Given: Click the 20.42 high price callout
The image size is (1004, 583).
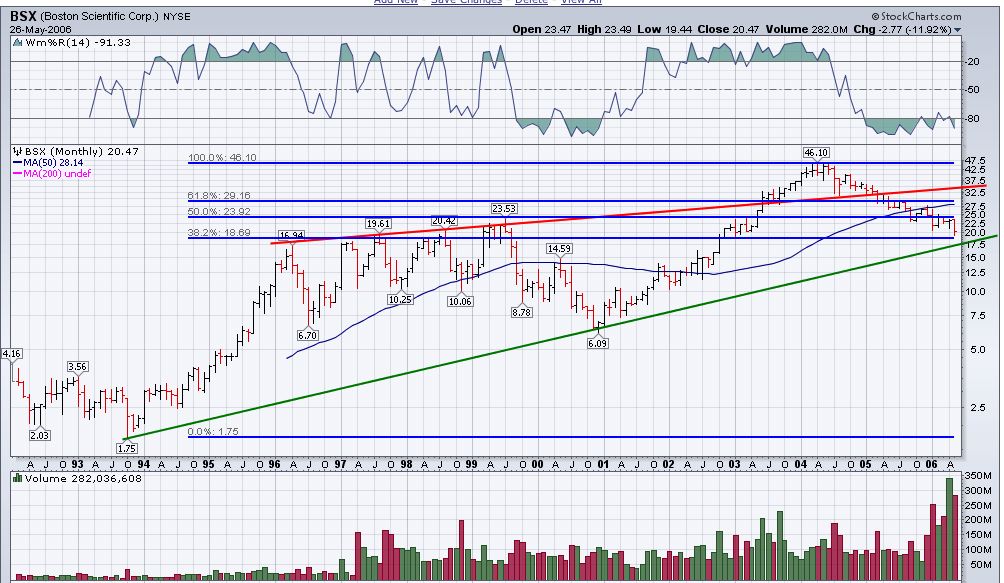Looking at the screenshot, I should coord(444,221).
